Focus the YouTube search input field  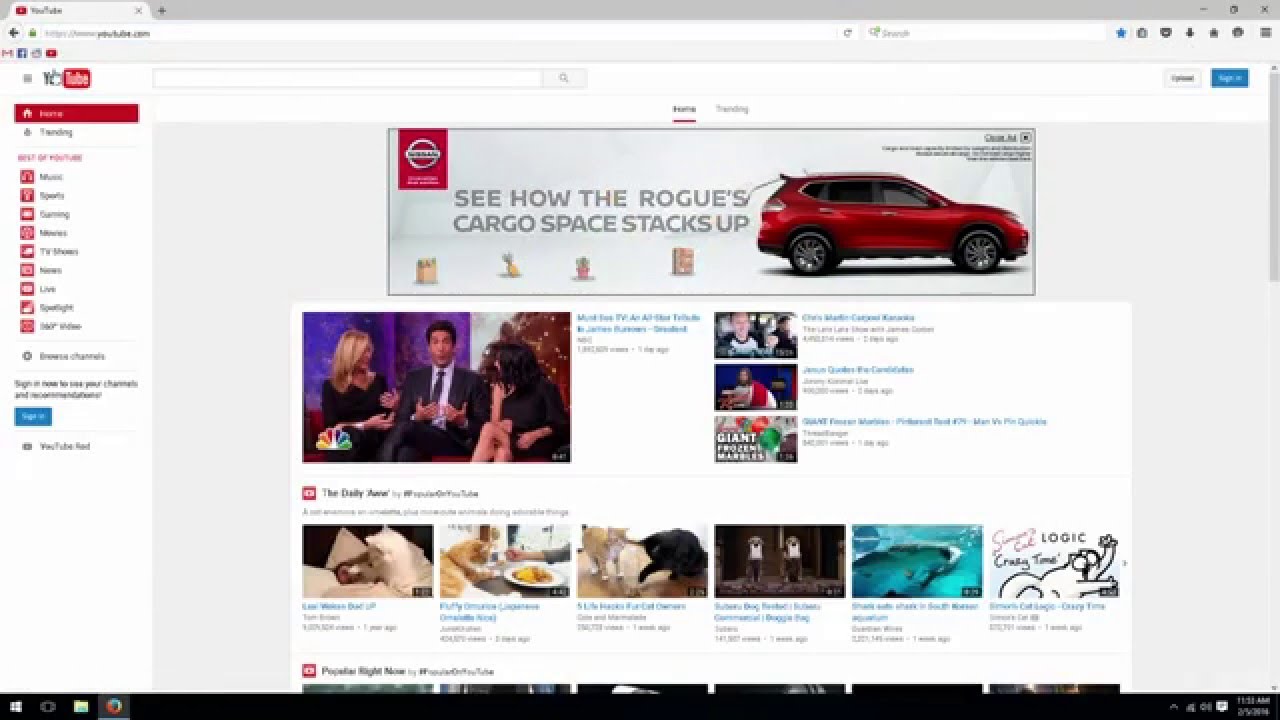(x=348, y=78)
